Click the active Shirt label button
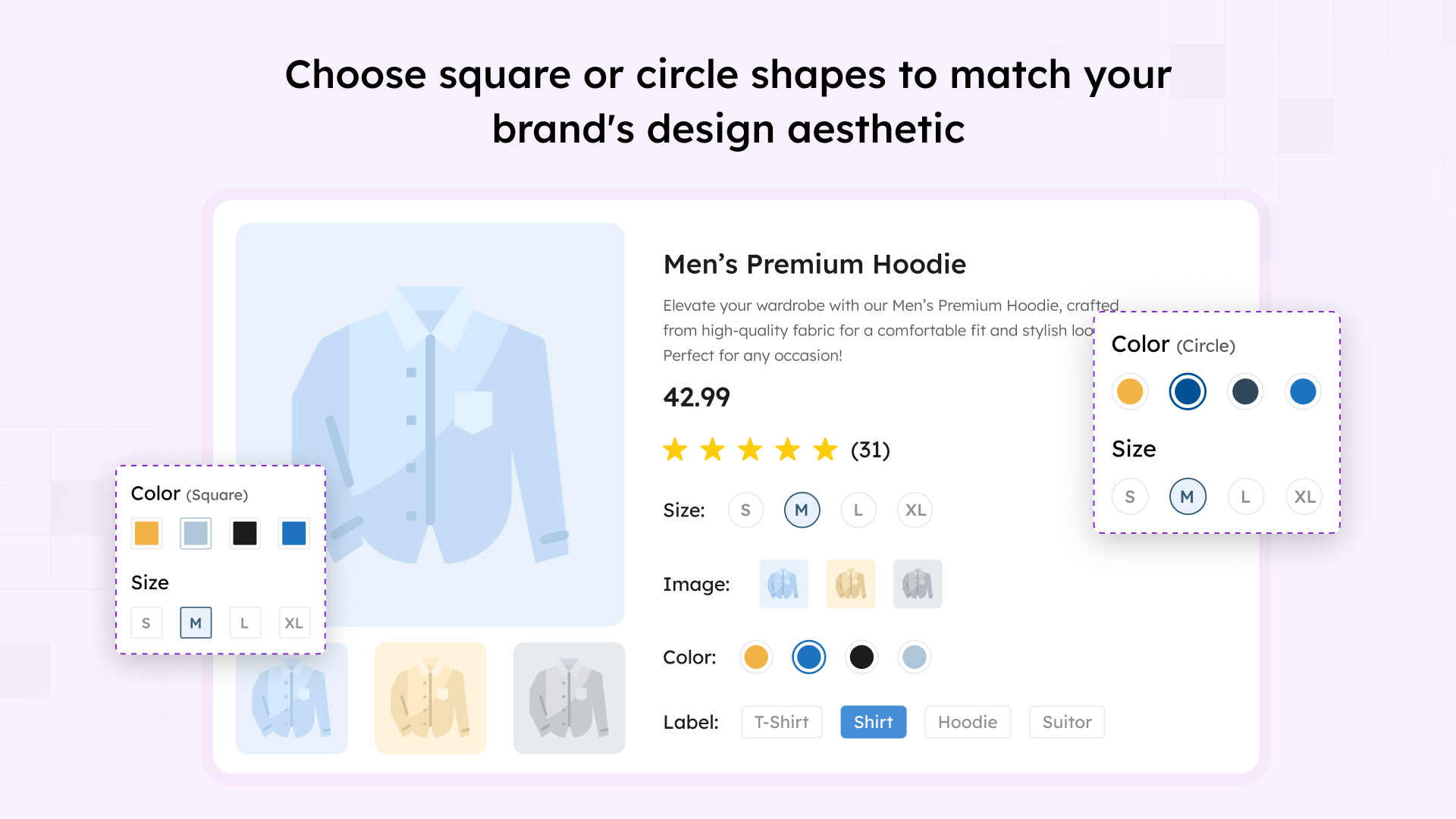The height and width of the screenshot is (819, 1456). tap(873, 722)
